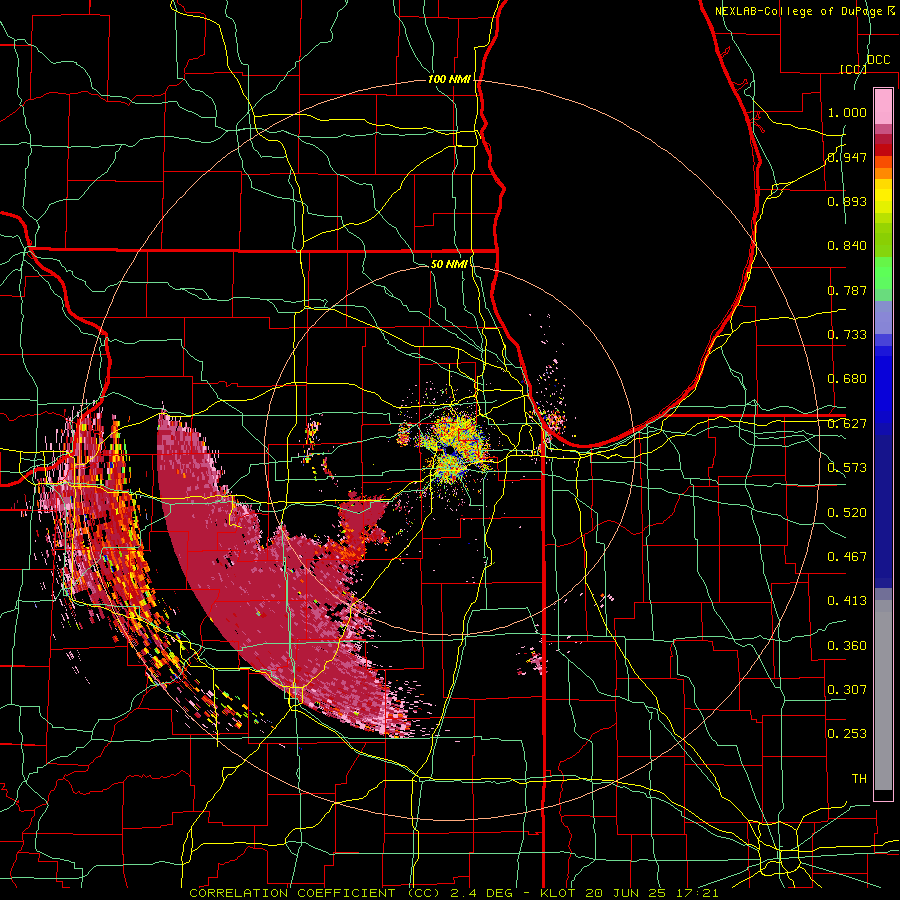Screen dimensions: 900x900
Task: Click the 0.520 color scale value
Action: pos(847,513)
